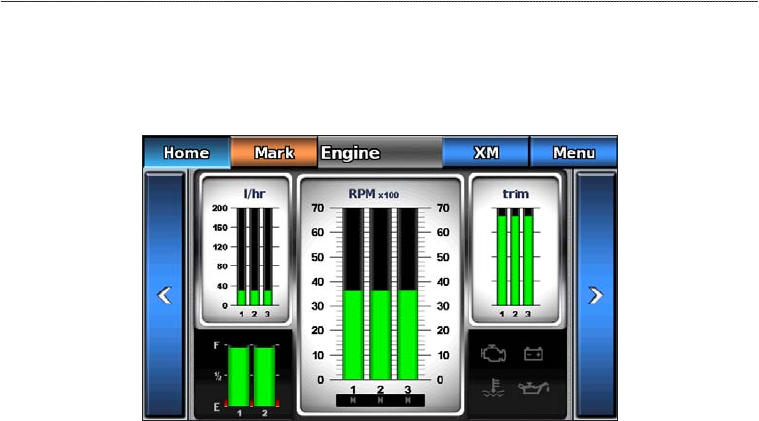Tap the gear indicator strip below RPM bars
The height and width of the screenshot is (421, 759).
(380, 400)
